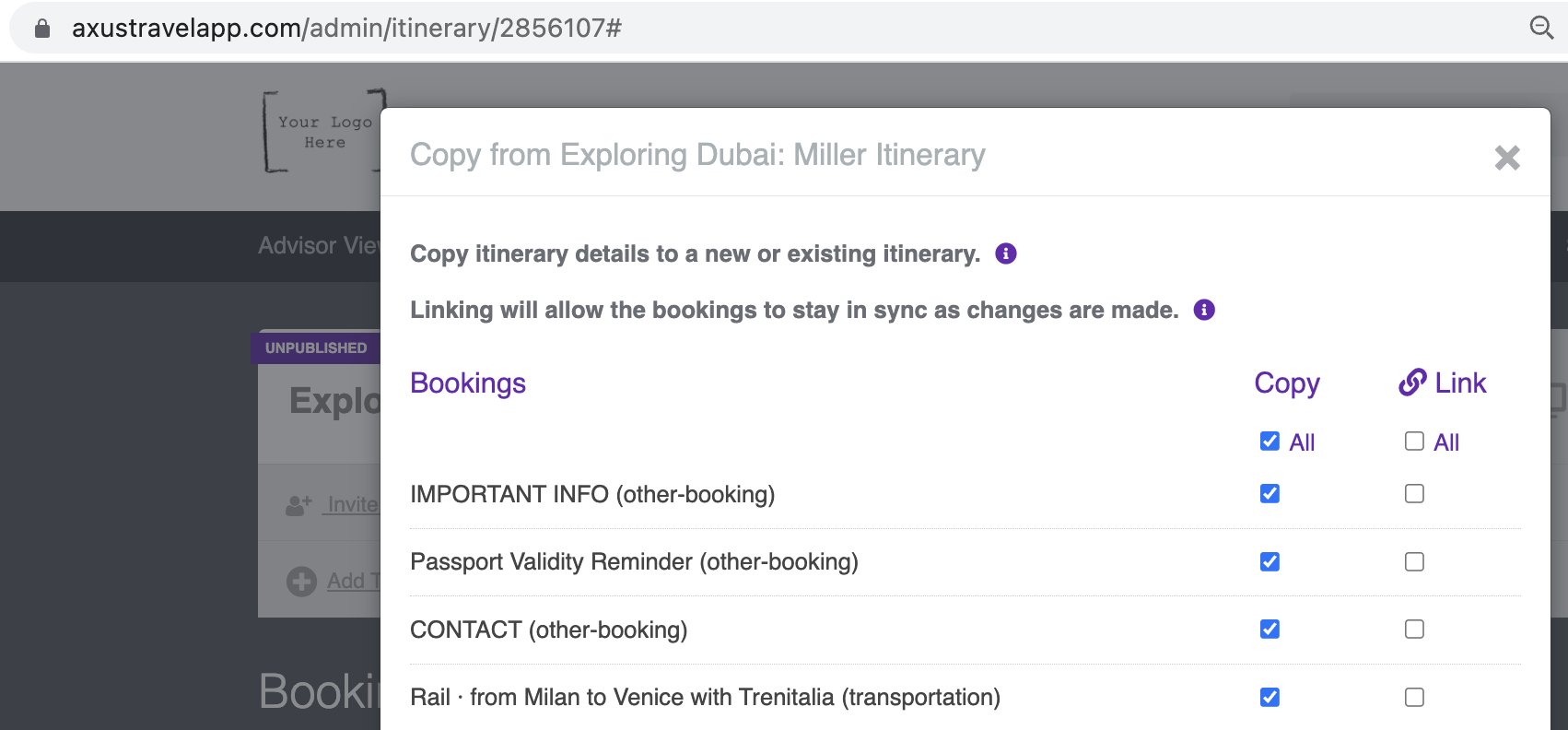The image size is (1568, 730).
Task: Uncheck the Copy All checkbox
Action: click(1270, 442)
